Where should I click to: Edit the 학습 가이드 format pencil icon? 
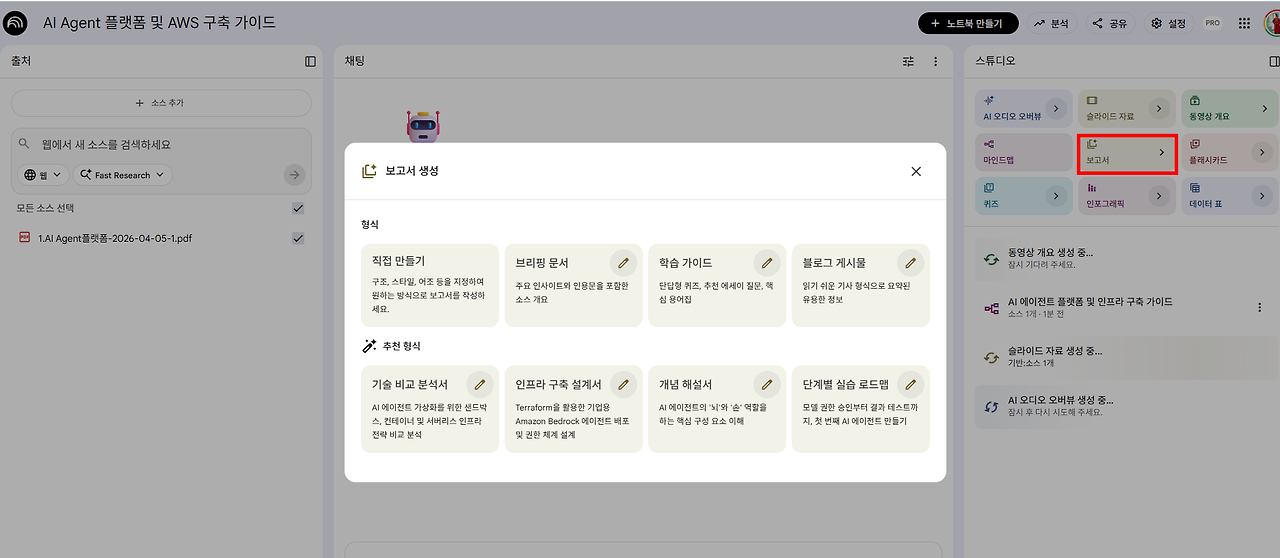coord(767,263)
